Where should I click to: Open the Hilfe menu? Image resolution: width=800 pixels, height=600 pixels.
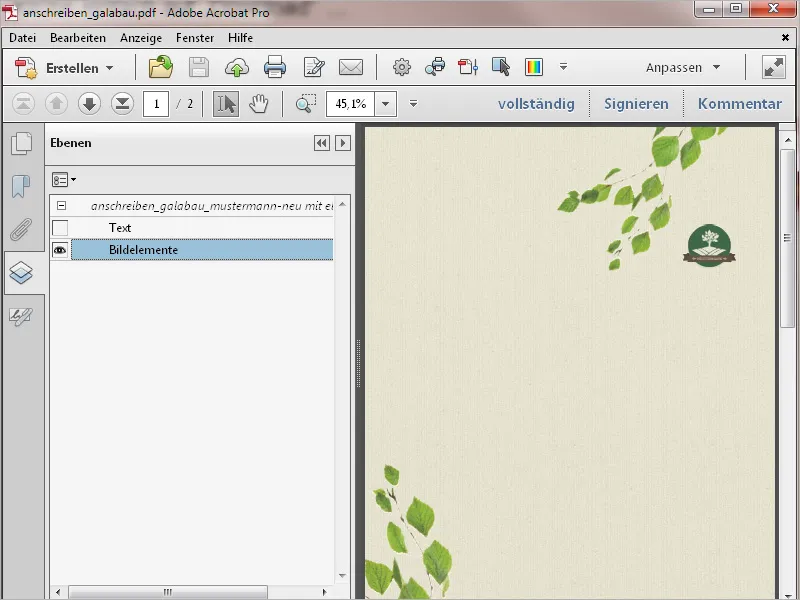240,38
